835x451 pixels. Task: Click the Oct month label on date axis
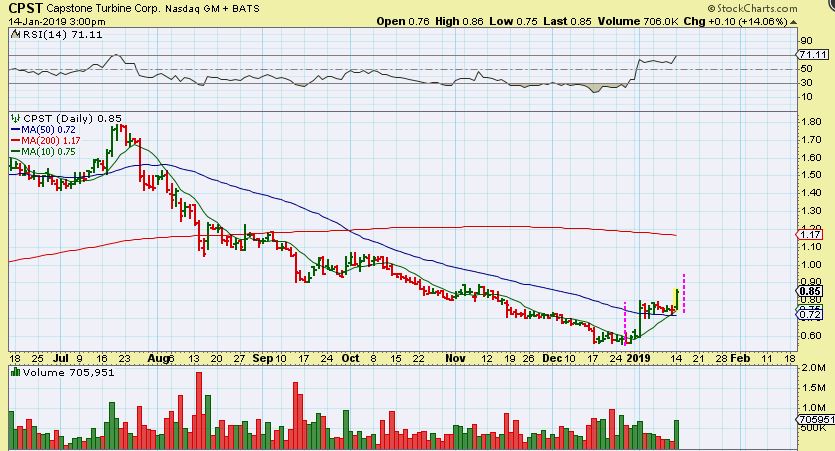pyautogui.click(x=350, y=358)
